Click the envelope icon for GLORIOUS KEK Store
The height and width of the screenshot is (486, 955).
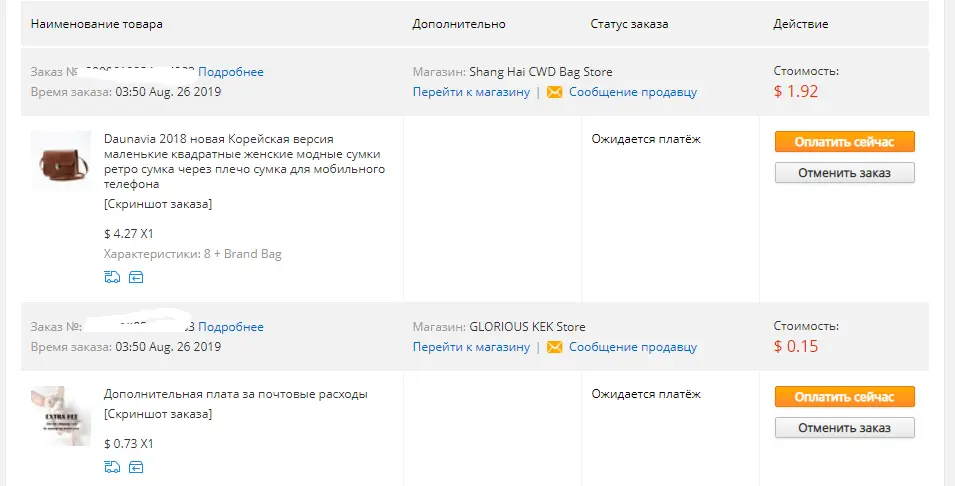tap(554, 347)
